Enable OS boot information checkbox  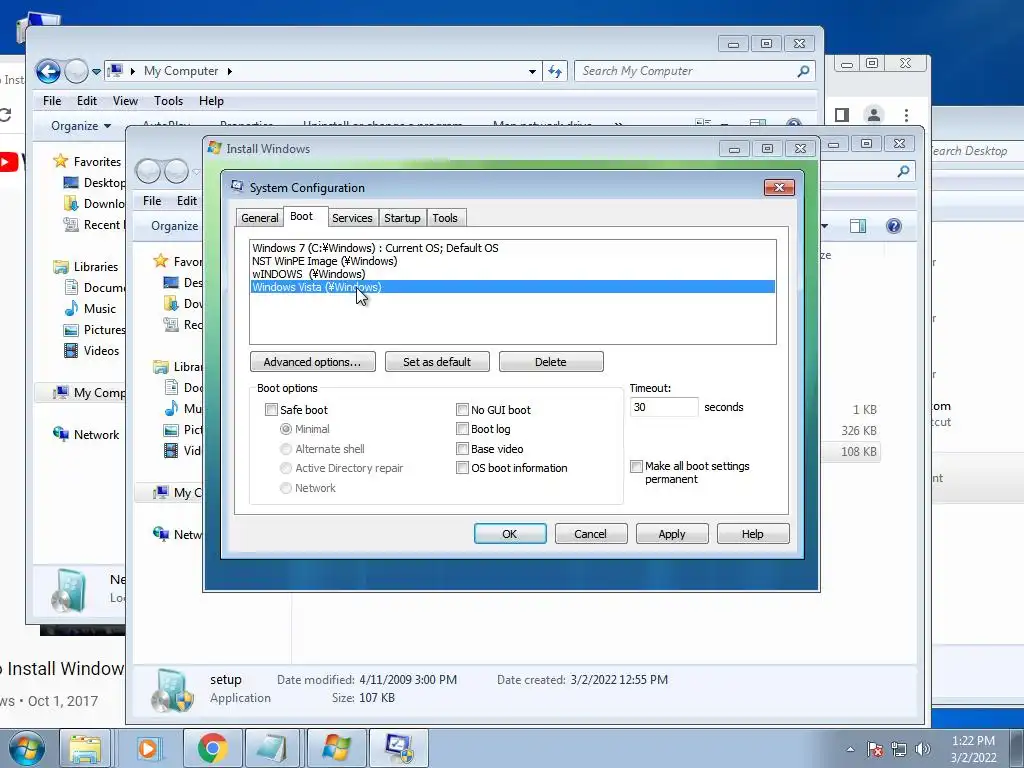[462, 468]
